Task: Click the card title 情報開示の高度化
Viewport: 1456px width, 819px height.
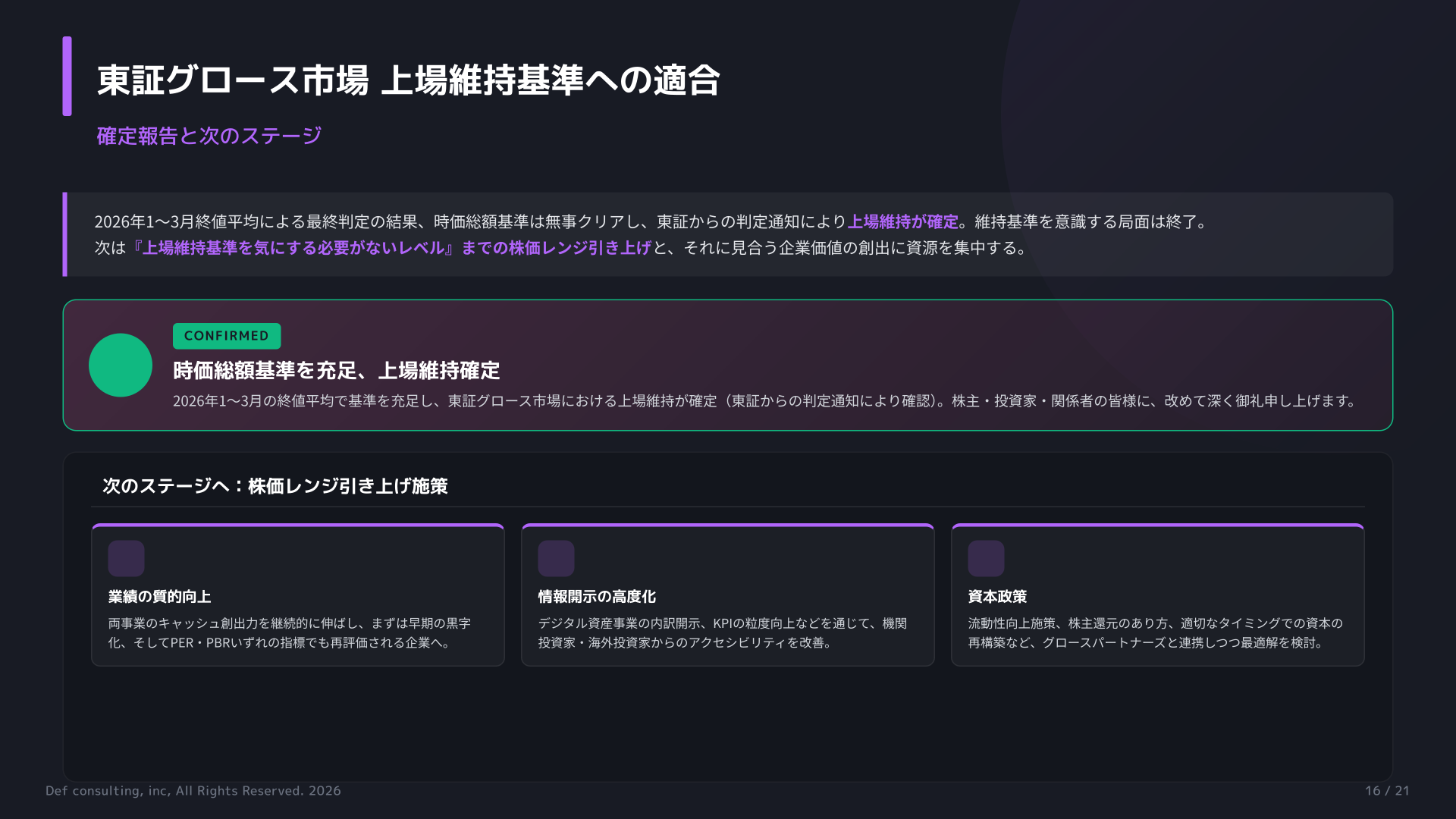Action: 597,597
